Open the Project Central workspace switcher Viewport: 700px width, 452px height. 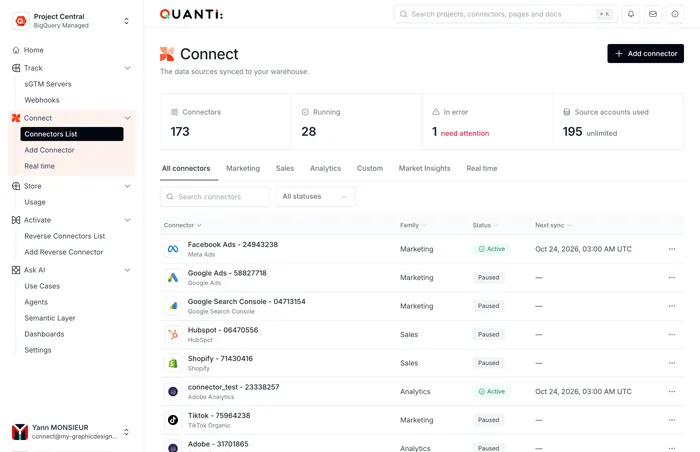pyautogui.click(x=126, y=21)
